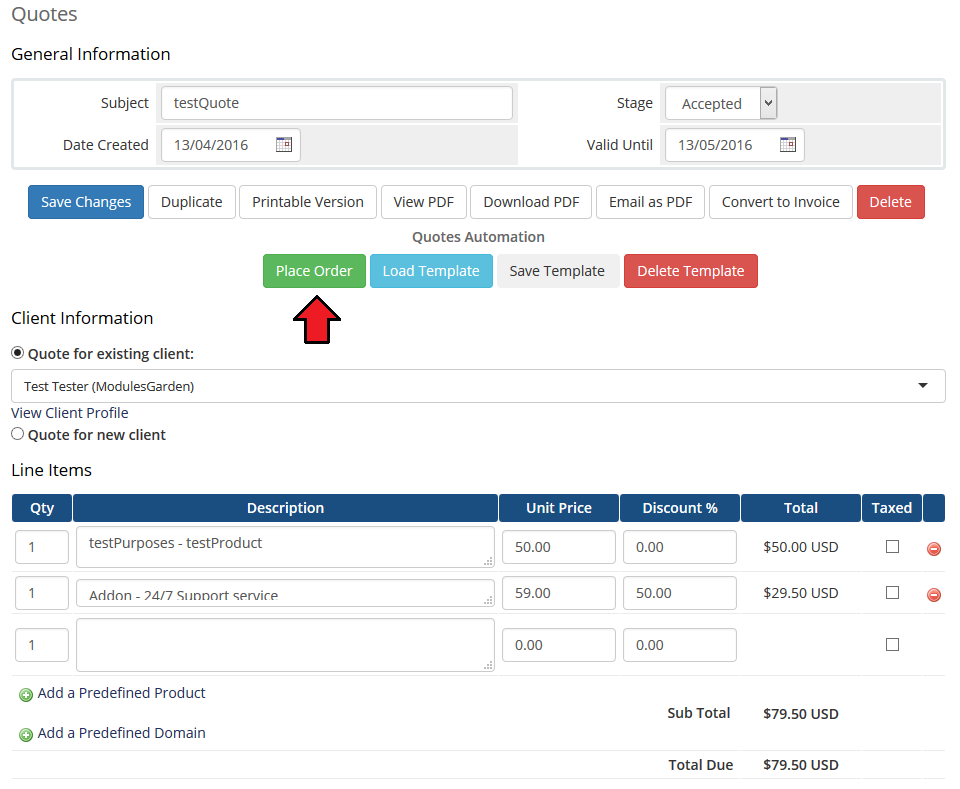Click the Valid Until field 13/05/2016
960x789 pixels.
coord(735,144)
